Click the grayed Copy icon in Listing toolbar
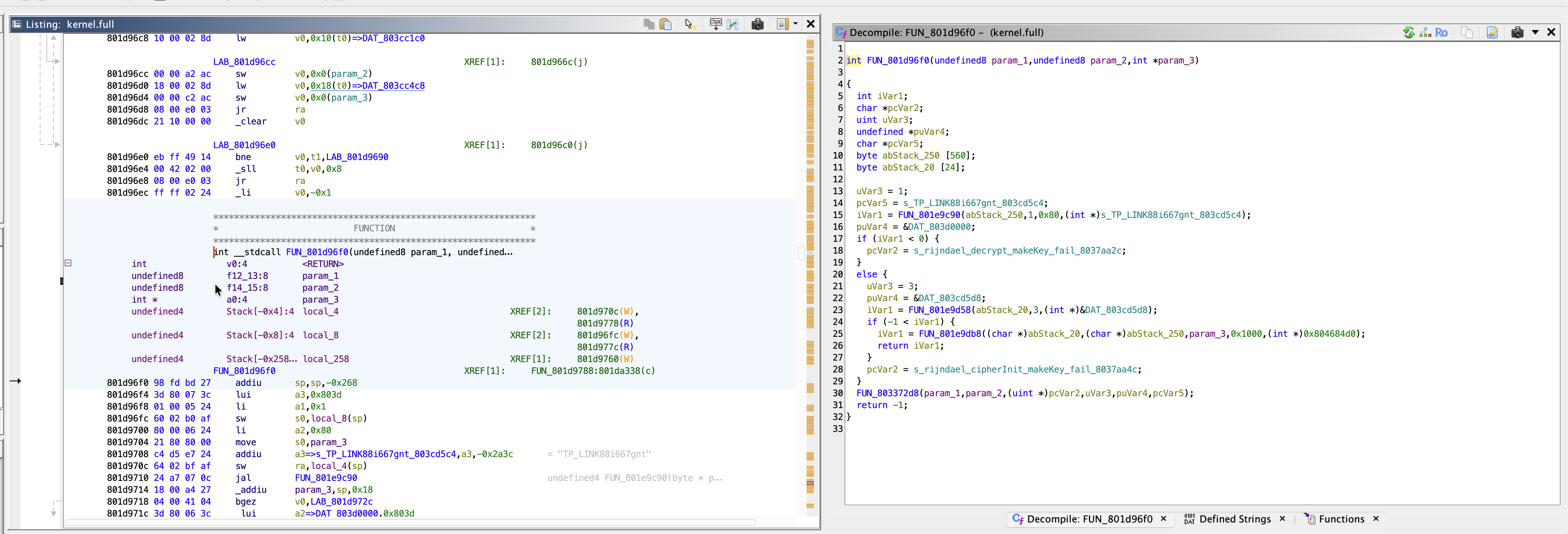The height and width of the screenshot is (534, 1568). click(649, 25)
